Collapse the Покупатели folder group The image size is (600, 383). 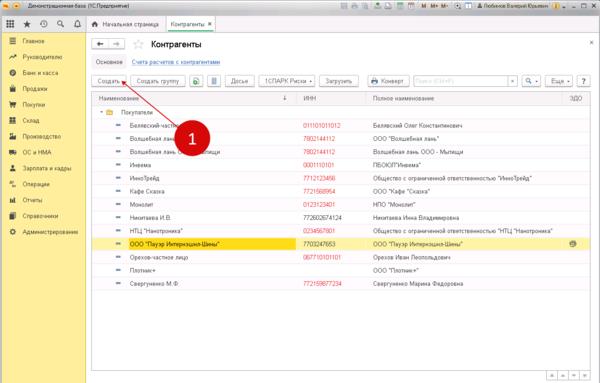point(101,112)
